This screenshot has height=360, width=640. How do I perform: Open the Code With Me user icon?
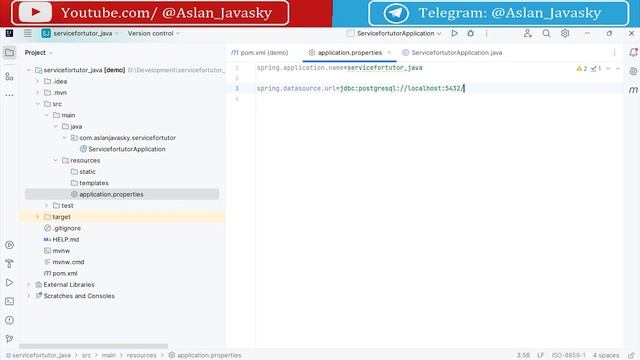(x=528, y=33)
